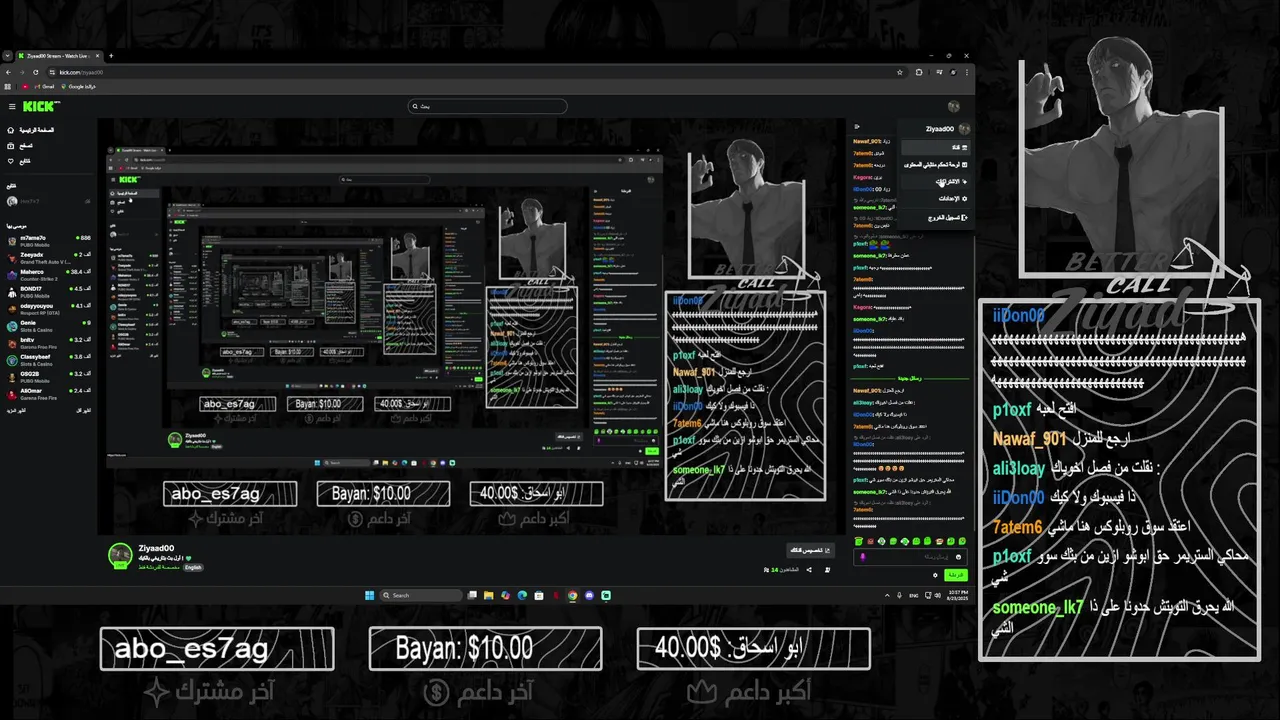Open Genie Slots & Casino channel
The width and height of the screenshot is (1280, 720).
tap(48, 325)
